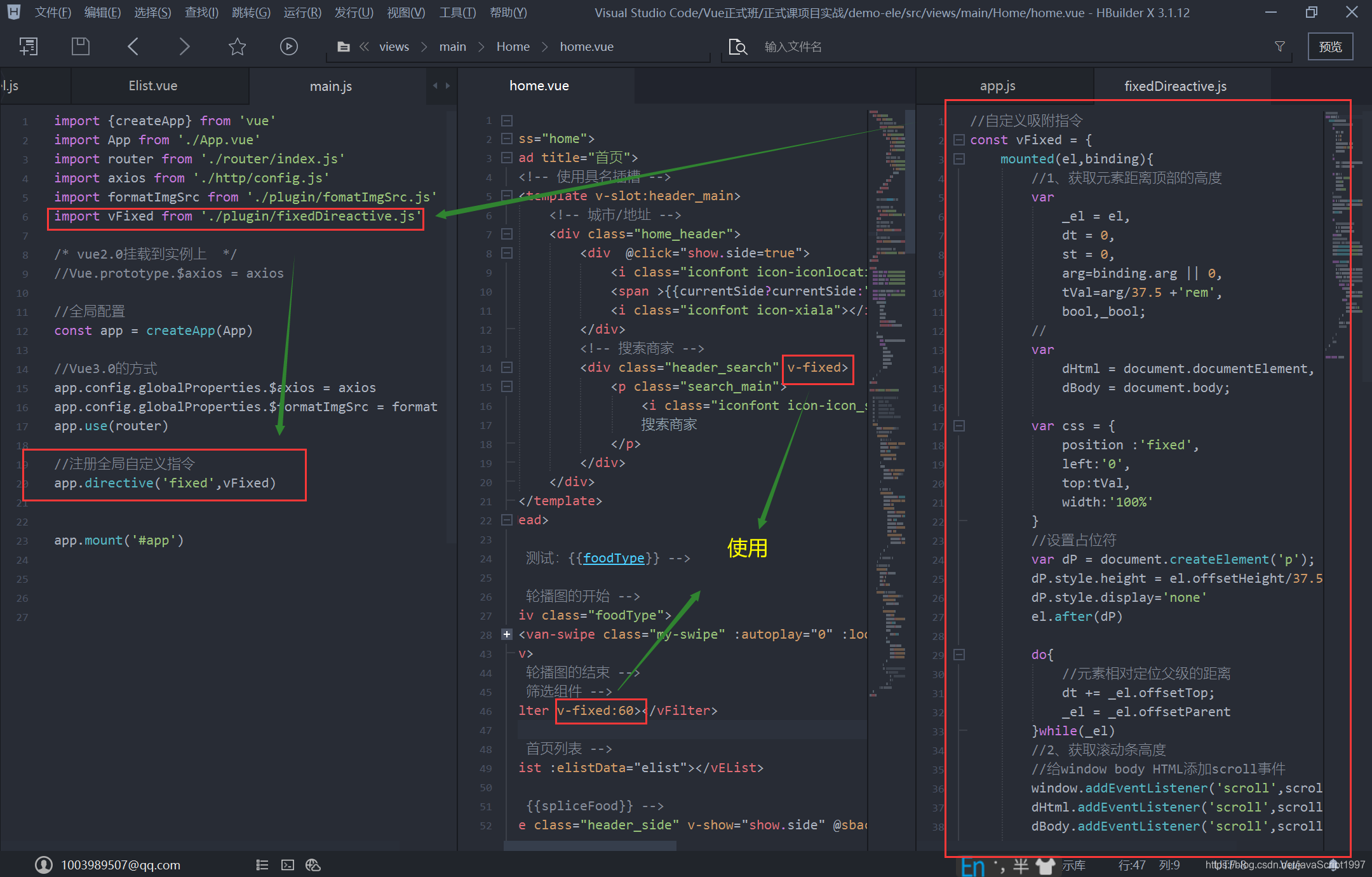Viewport: 1372px width, 877px height.
Task: Click the save file toolbar icon
Action: (x=80, y=46)
